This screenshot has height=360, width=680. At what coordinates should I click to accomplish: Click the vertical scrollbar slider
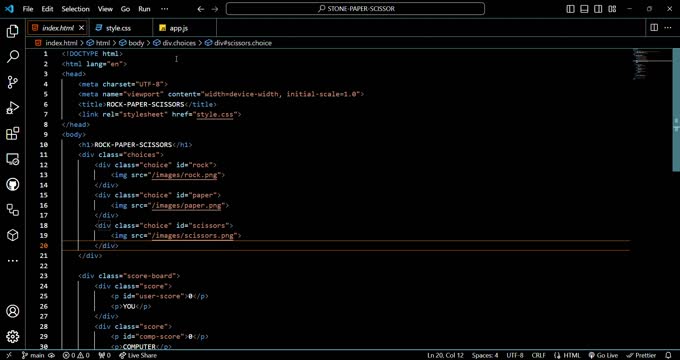(x=676, y=109)
